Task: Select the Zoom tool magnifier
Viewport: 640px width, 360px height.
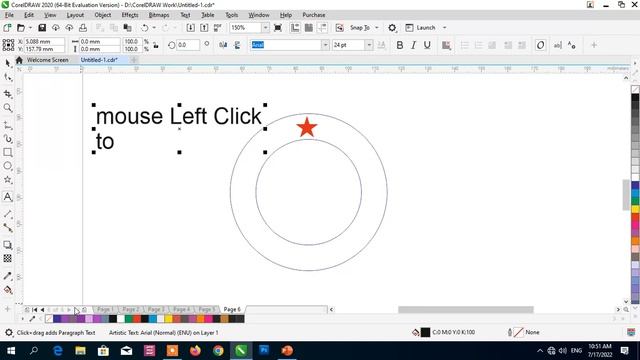Action: click(x=8, y=108)
